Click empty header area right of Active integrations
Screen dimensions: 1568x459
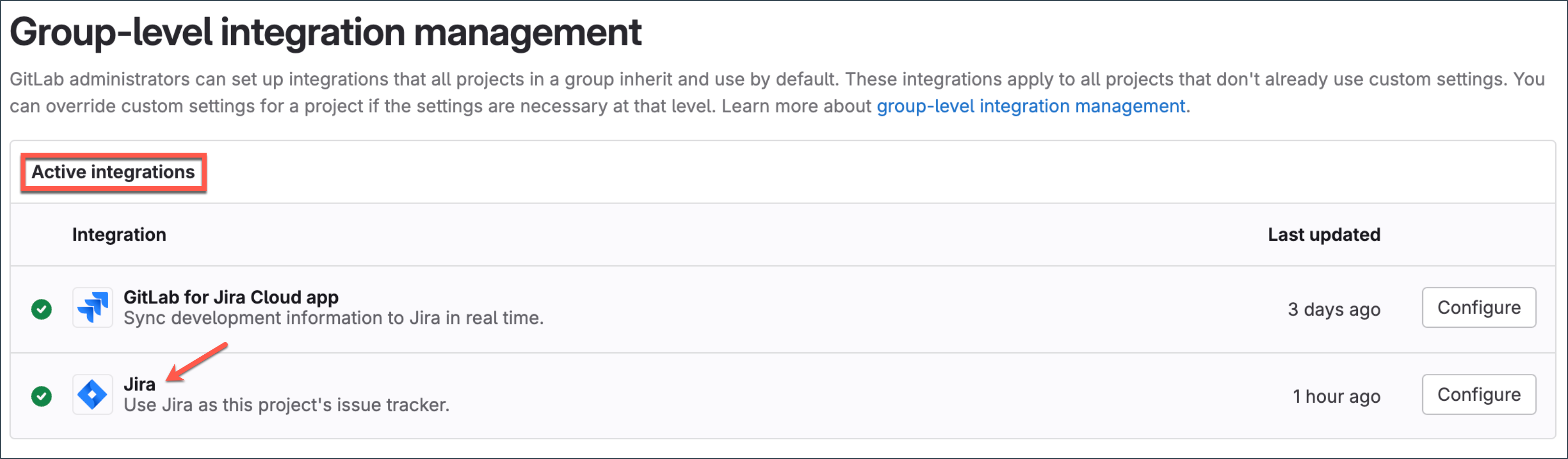click(x=852, y=172)
